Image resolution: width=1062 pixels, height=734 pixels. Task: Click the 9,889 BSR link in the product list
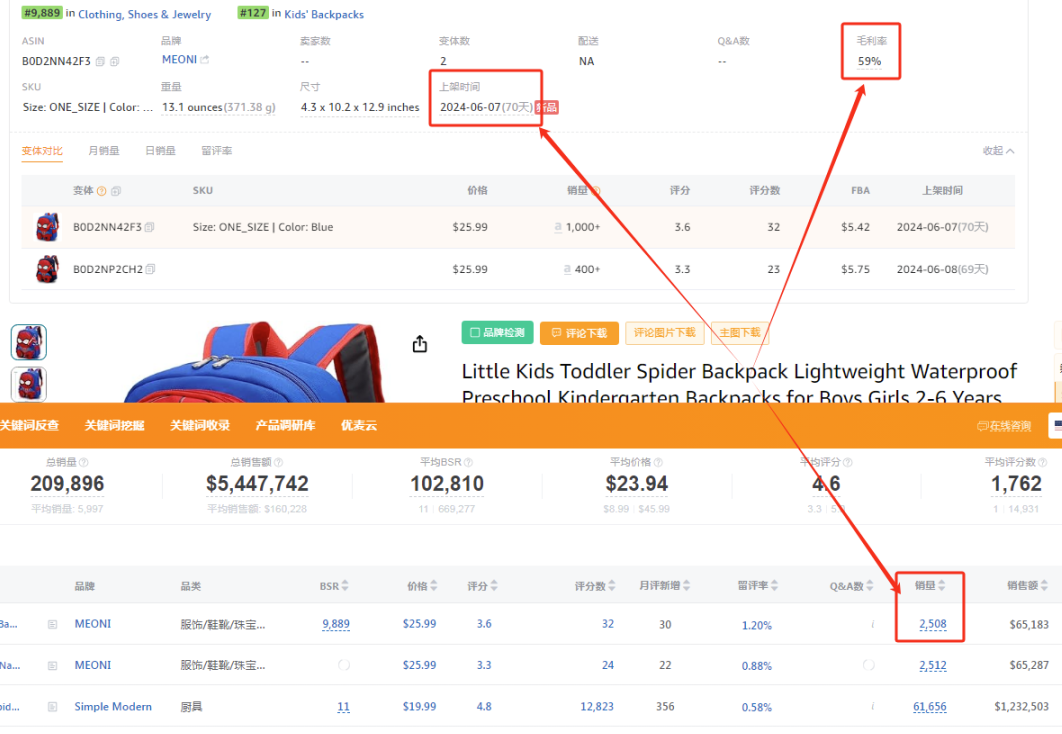click(x=336, y=624)
